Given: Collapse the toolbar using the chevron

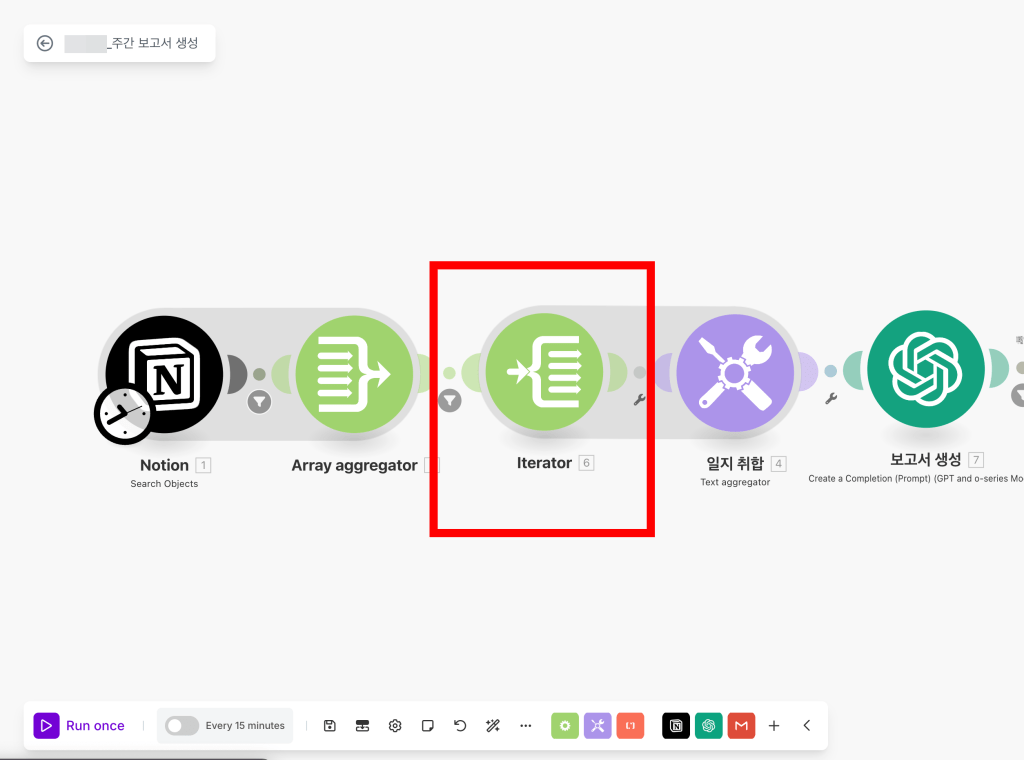Looking at the screenshot, I should (806, 725).
